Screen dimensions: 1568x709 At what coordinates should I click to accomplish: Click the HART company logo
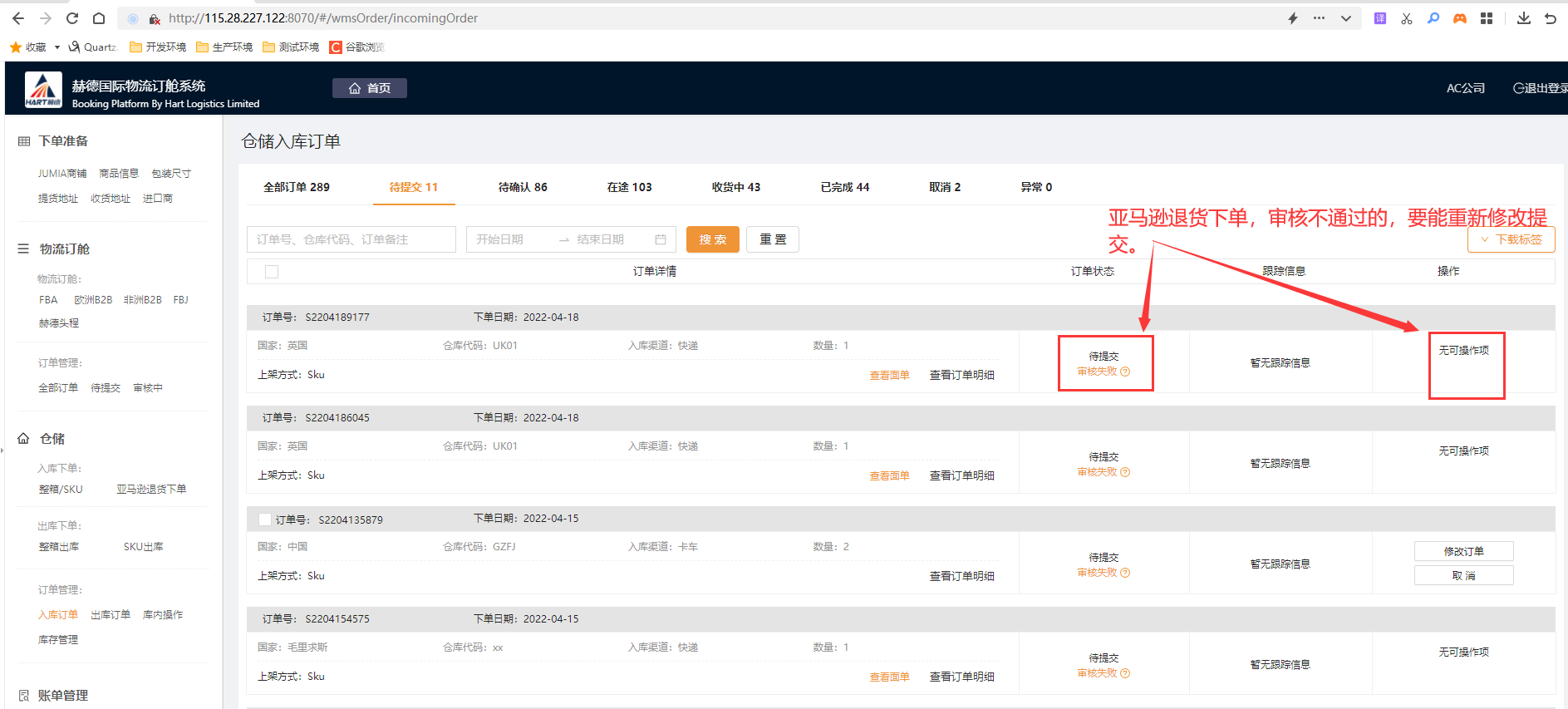[x=43, y=90]
